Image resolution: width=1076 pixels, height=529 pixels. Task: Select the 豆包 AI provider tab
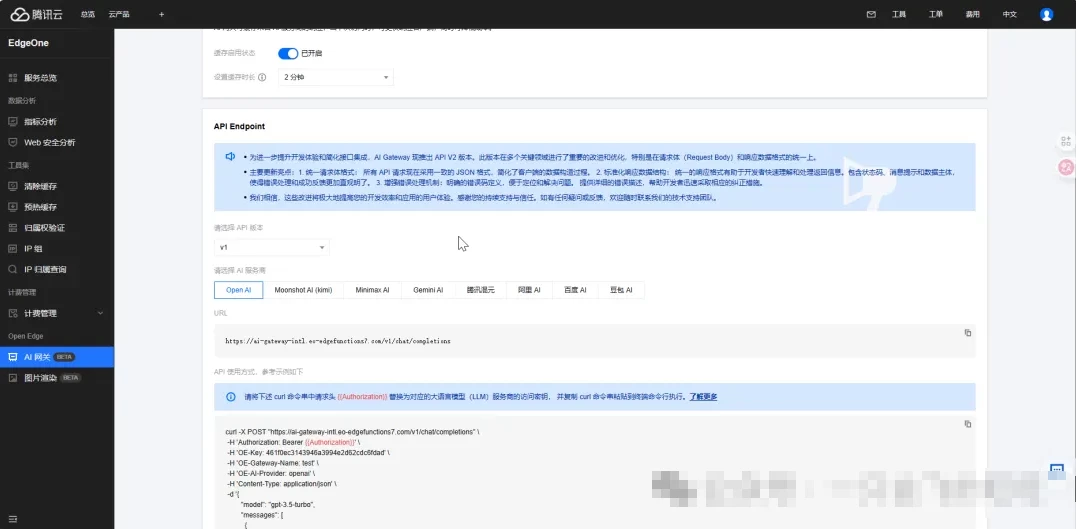pyautogui.click(x=621, y=290)
